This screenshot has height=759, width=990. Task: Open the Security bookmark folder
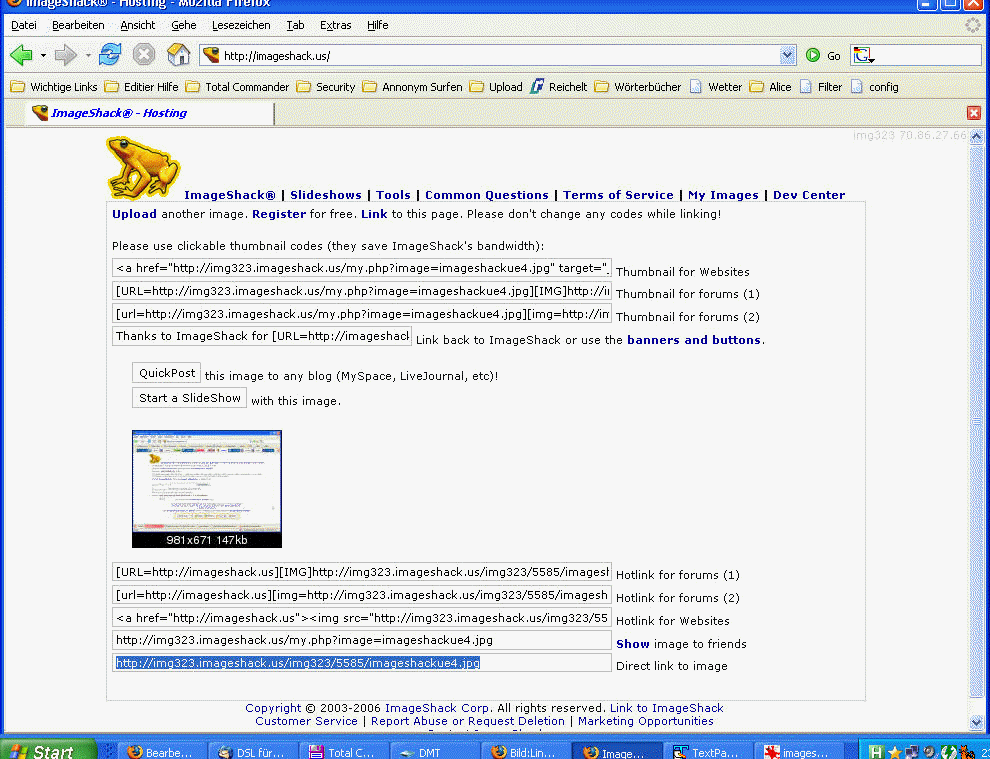click(x=326, y=87)
